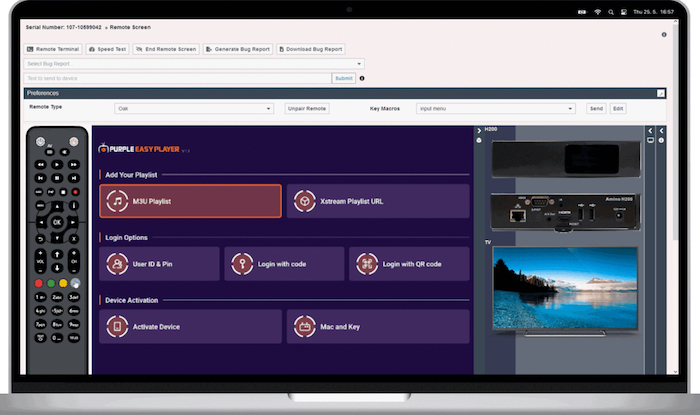Click fast-forward button on the remote
Viewport: 700px width, 415px height.
tap(74, 165)
